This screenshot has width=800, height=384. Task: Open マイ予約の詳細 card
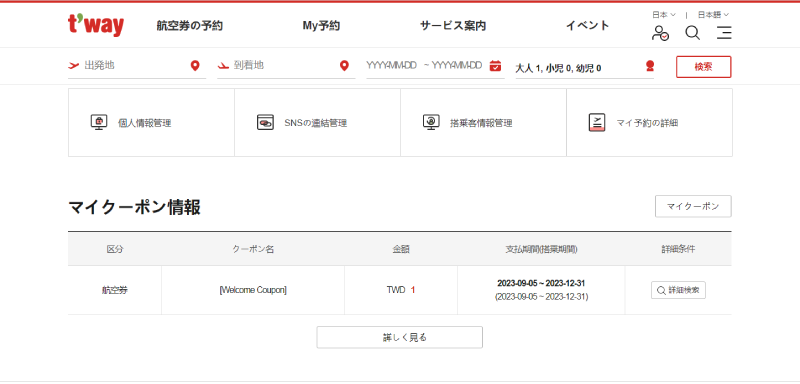tap(649, 122)
